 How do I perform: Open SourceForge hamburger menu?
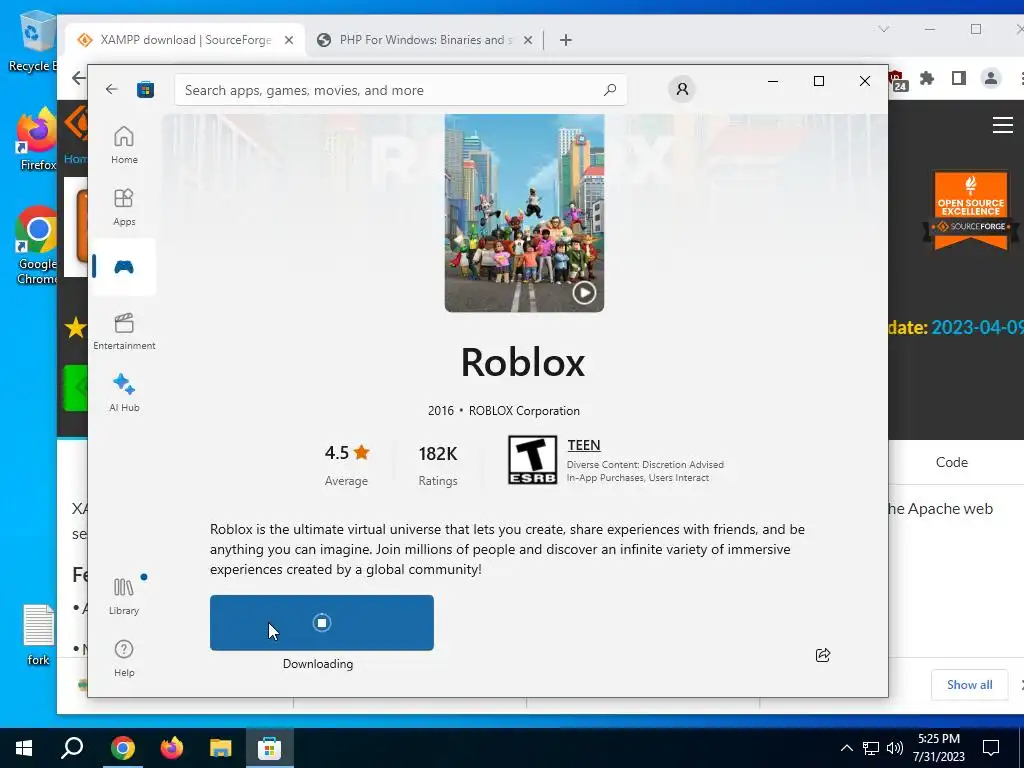pos(1002,125)
